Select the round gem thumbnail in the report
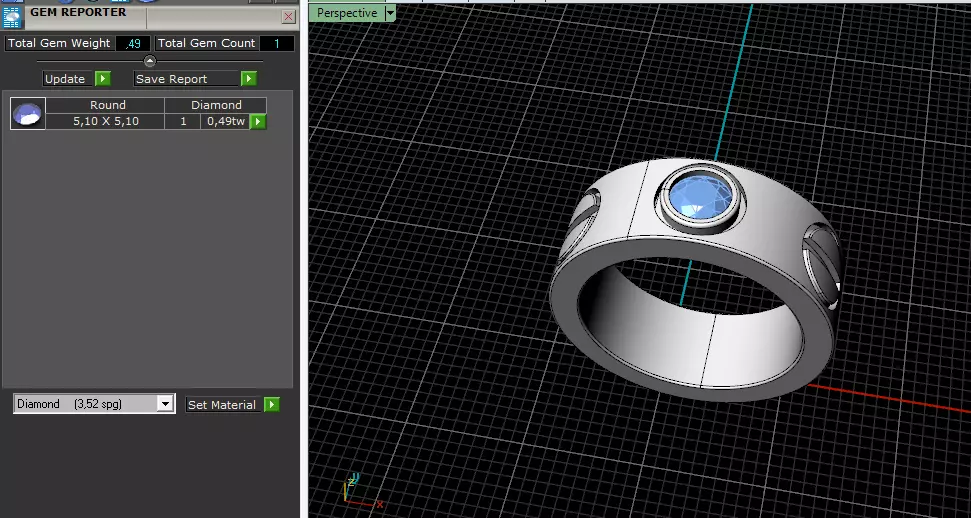 coord(28,113)
